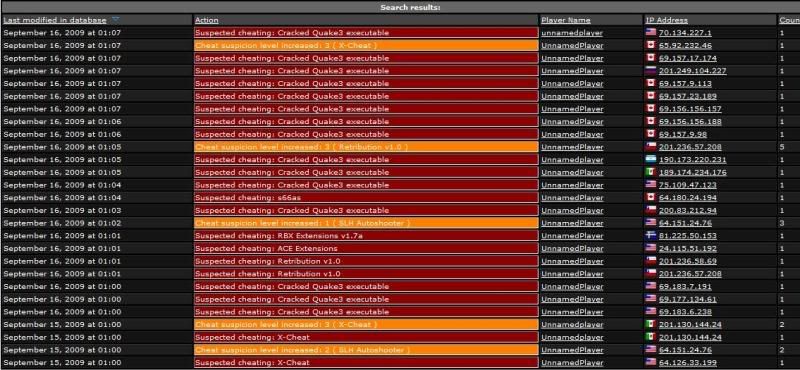
Task: Click sort arrow beside Last modified in database
Action: coord(116,20)
